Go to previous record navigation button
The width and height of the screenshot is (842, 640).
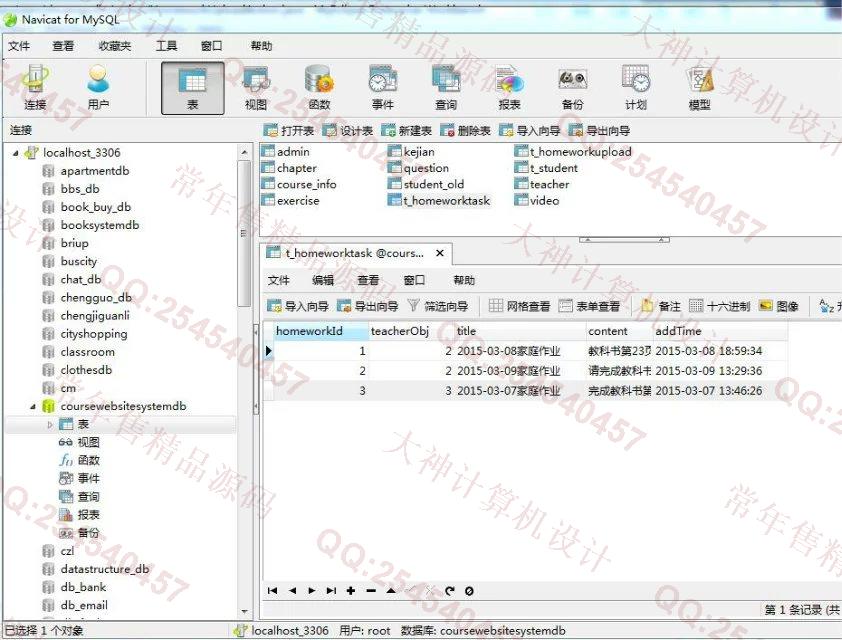click(293, 591)
